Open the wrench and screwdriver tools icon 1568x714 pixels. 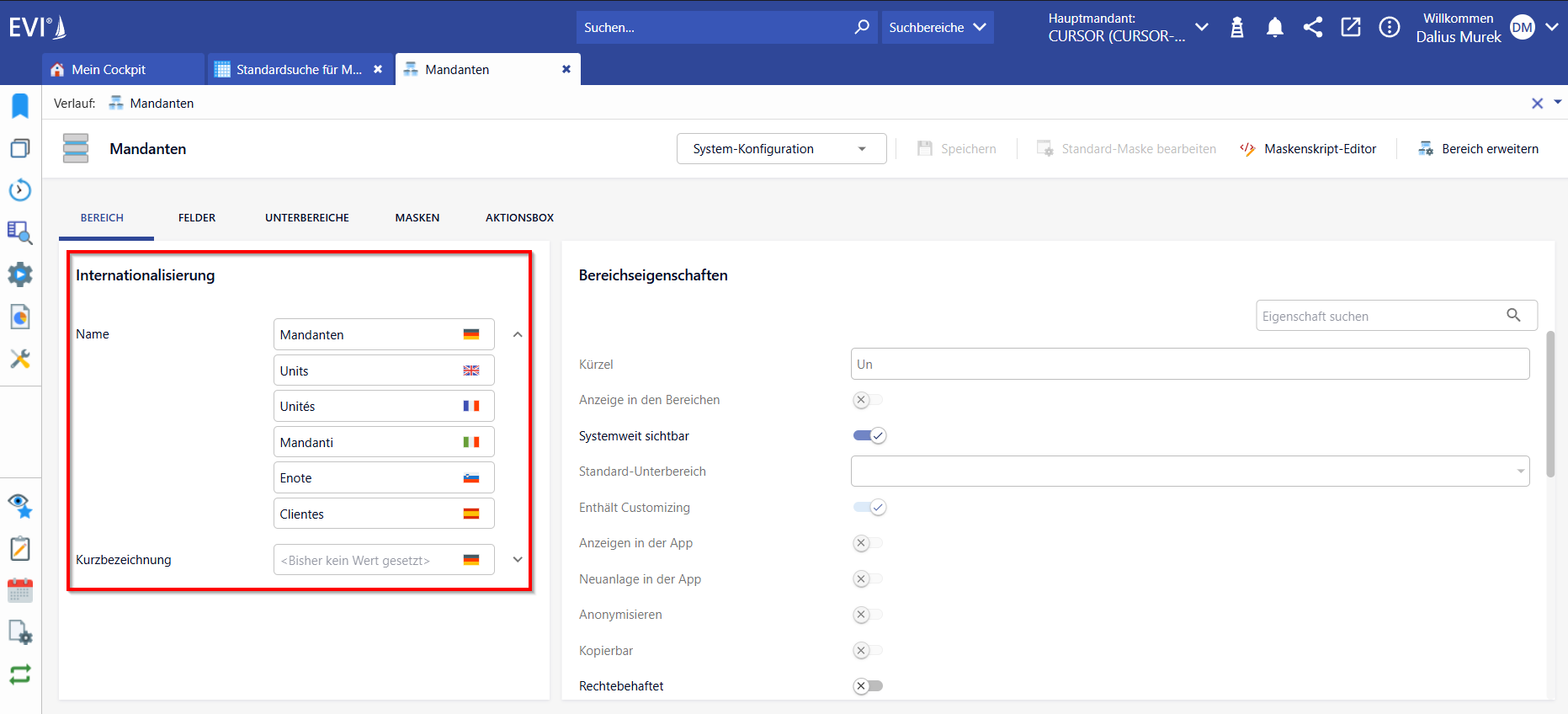[x=20, y=360]
